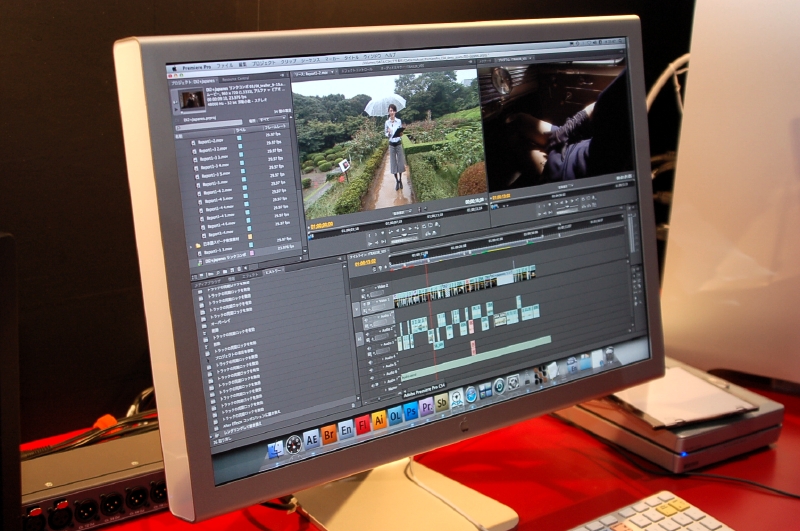Image resolution: width=800 pixels, height=531 pixels.
Task: Launch Adobe Flash from the Dock
Action: coord(363,423)
